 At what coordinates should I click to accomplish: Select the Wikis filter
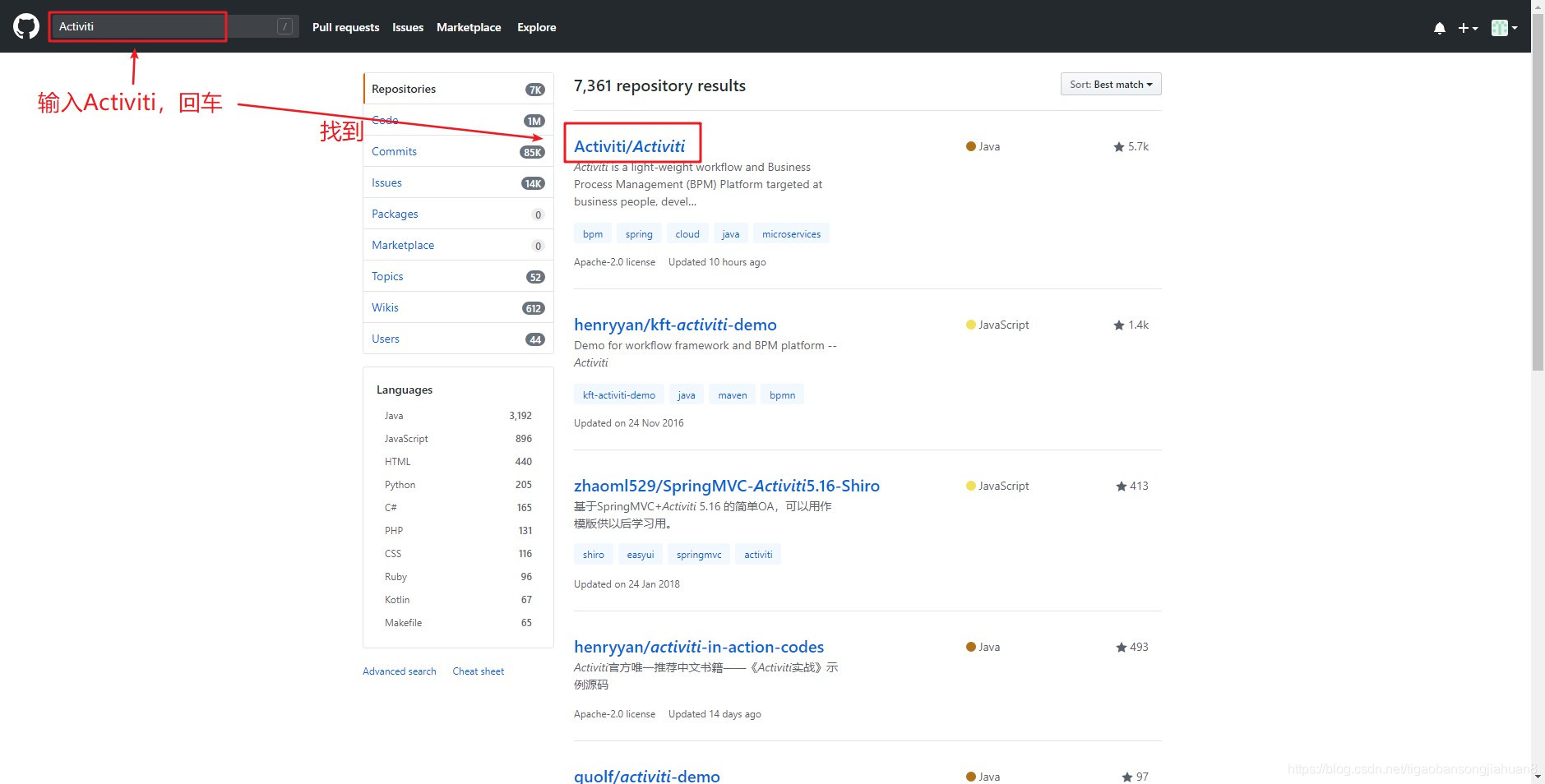coord(458,307)
